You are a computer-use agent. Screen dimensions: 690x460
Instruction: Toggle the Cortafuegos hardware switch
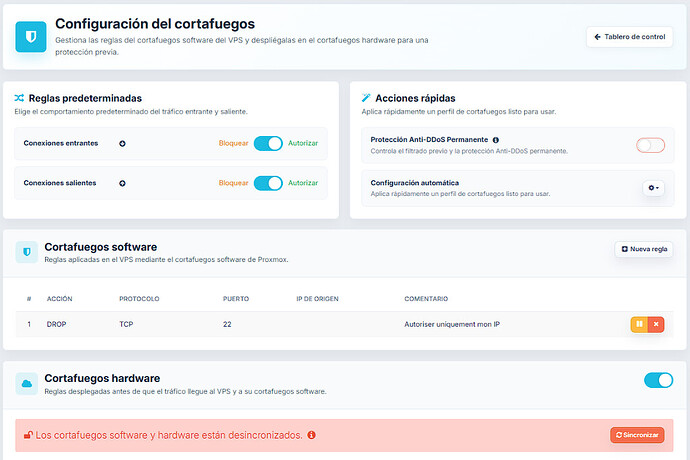click(x=658, y=380)
